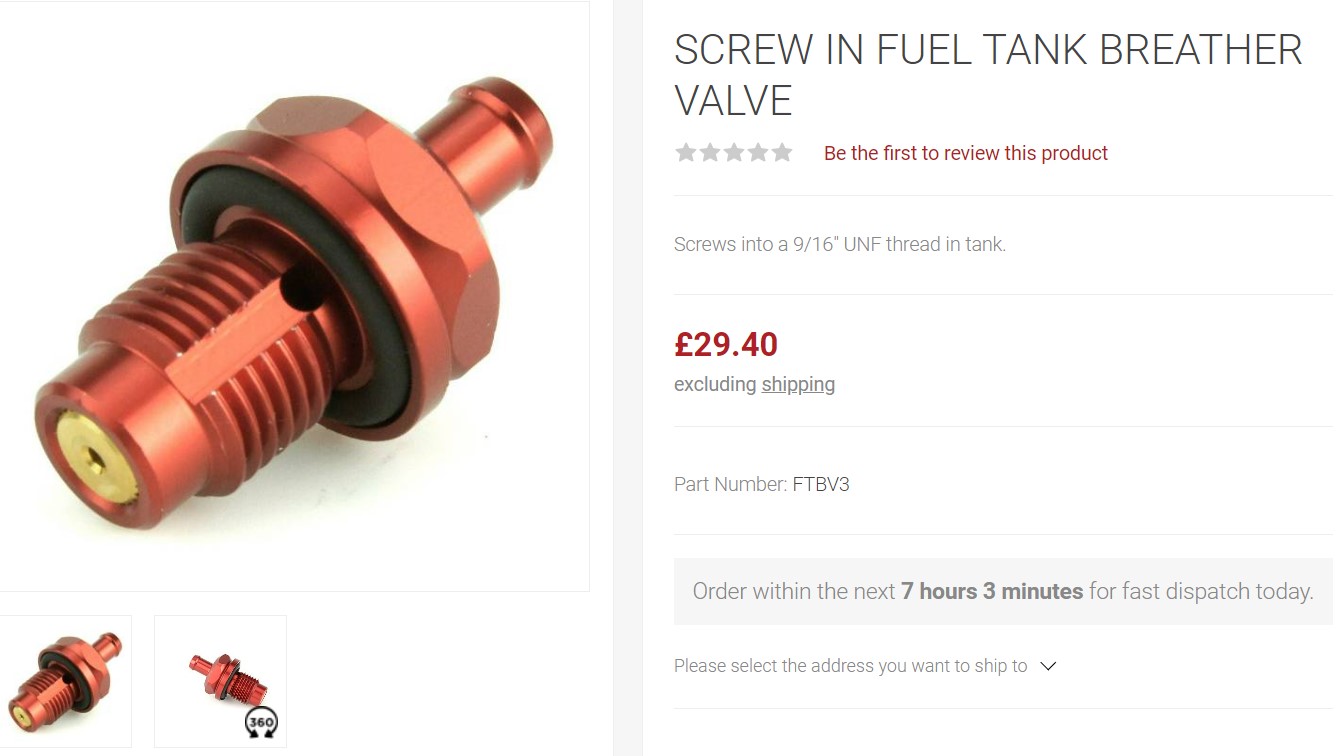Rate the product with the first star

[x=685, y=152]
